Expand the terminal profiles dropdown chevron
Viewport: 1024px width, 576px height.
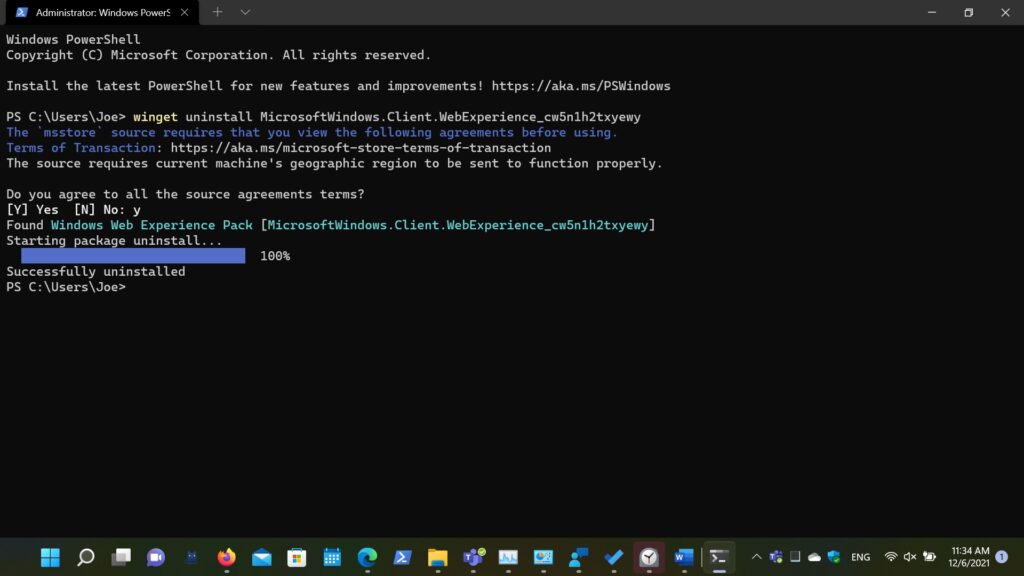pos(245,12)
